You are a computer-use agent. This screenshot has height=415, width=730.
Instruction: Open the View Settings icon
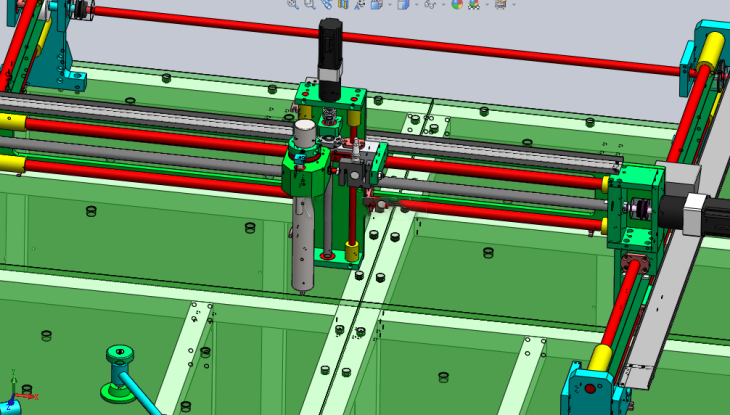(x=500, y=4)
